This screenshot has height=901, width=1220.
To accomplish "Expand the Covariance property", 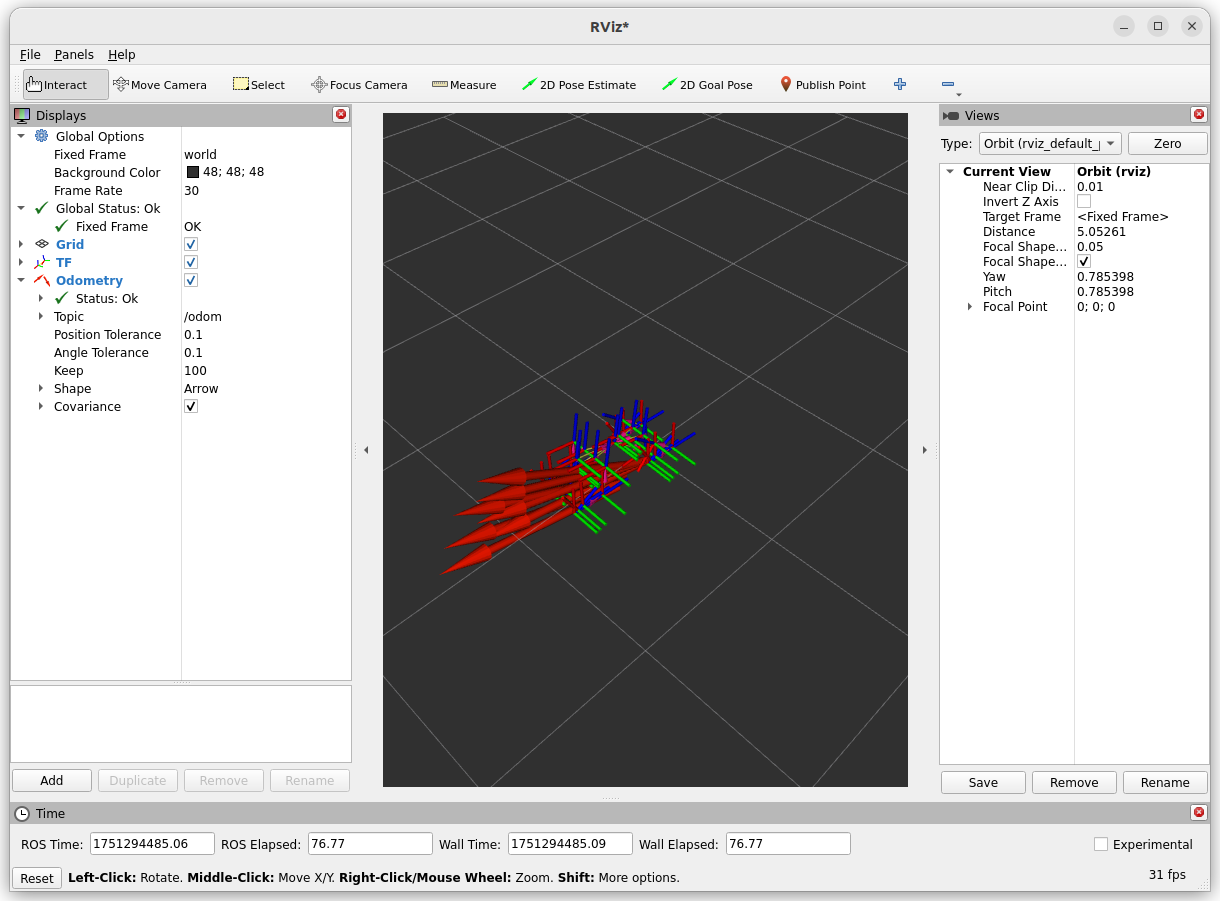I will pyautogui.click(x=41, y=406).
